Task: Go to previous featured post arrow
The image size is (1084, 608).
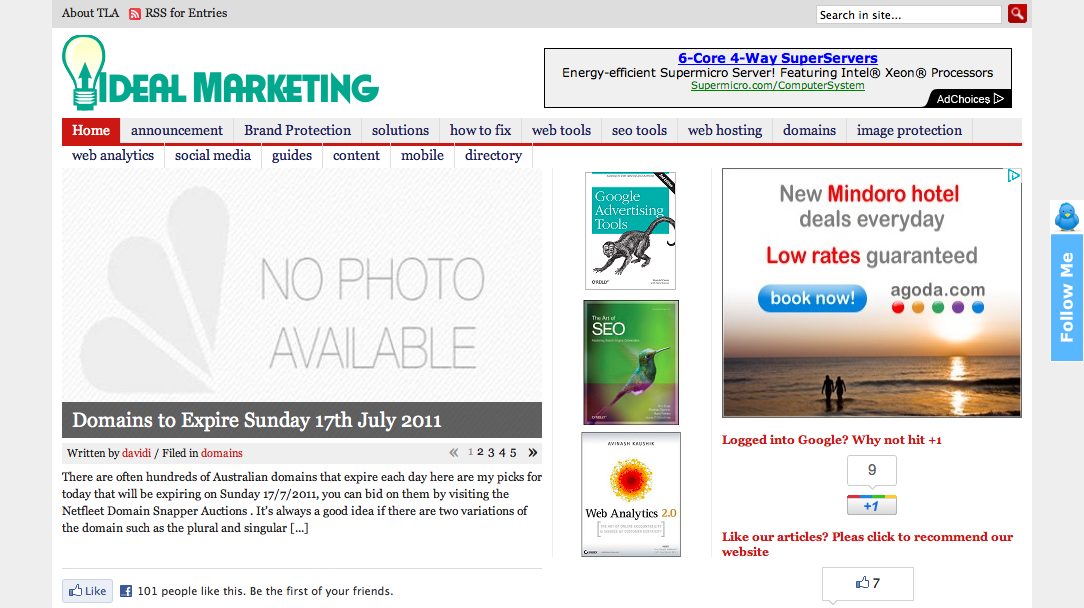Action: (454, 452)
